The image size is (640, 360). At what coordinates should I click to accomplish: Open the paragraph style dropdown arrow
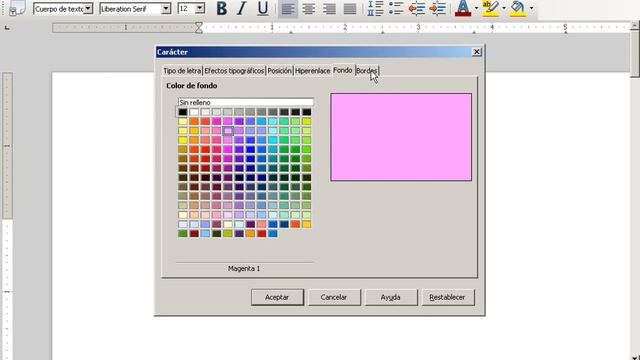point(88,8)
